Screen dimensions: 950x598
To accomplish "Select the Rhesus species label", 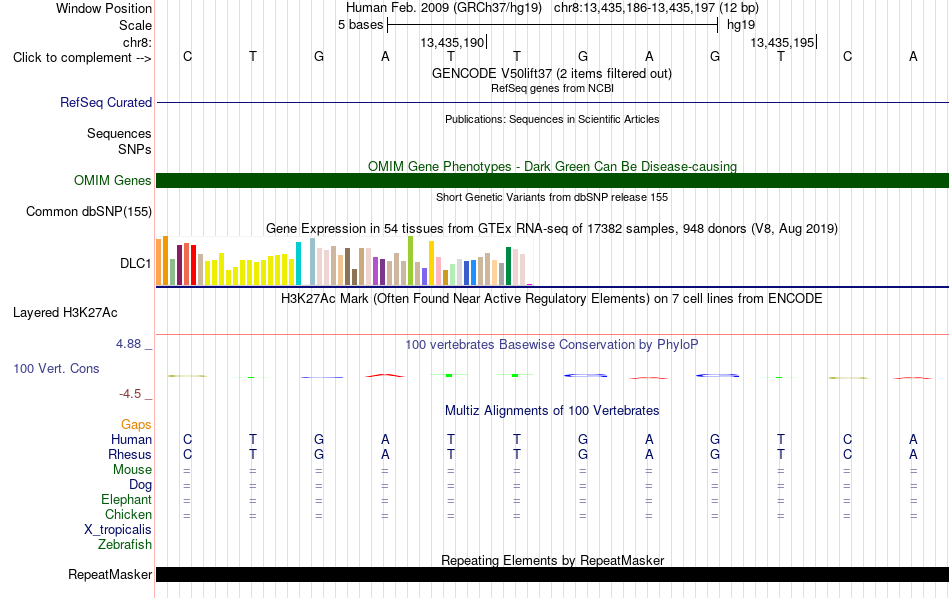I will [x=130, y=454].
